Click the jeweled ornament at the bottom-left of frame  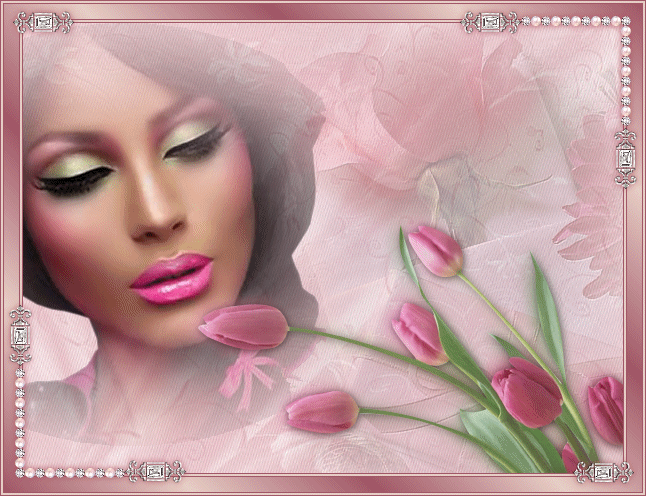click(153, 470)
